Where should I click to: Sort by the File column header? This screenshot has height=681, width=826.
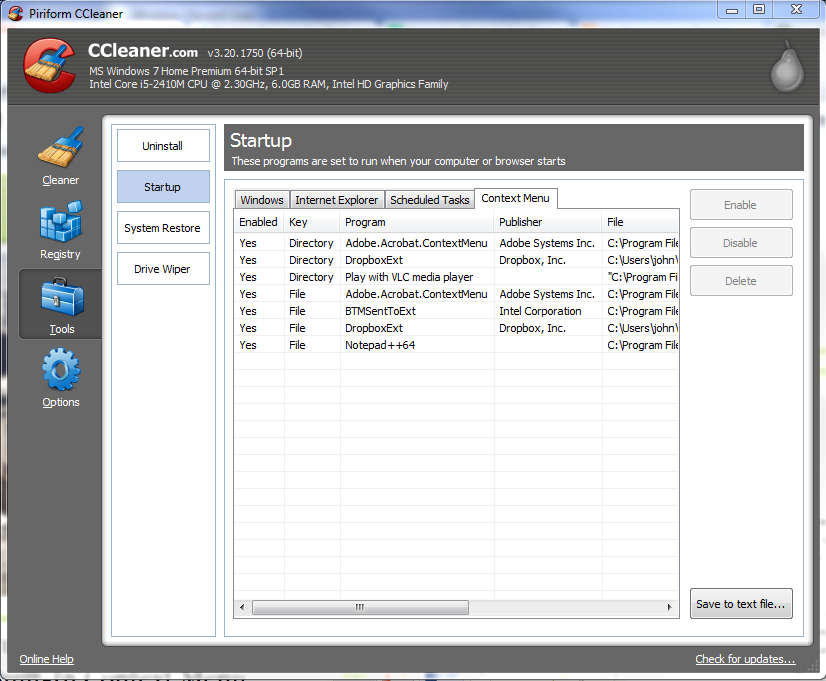640,222
